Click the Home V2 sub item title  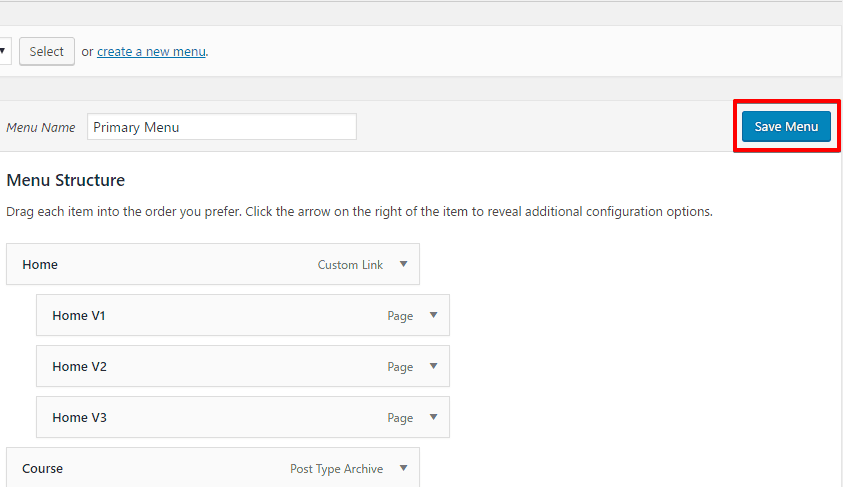(79, 367)
